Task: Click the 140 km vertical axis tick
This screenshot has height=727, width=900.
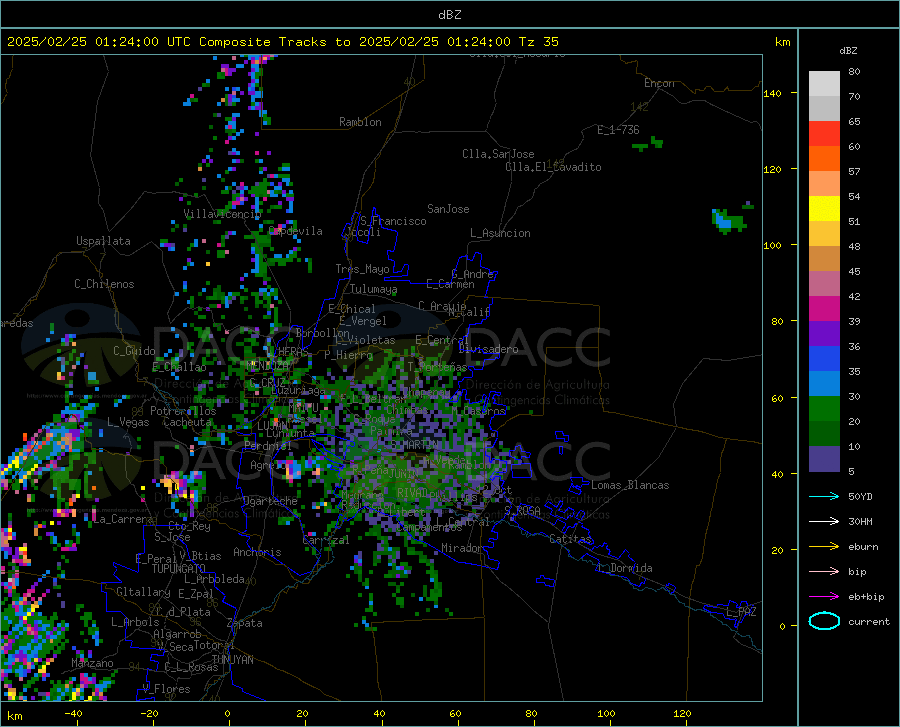Action: 773,93
